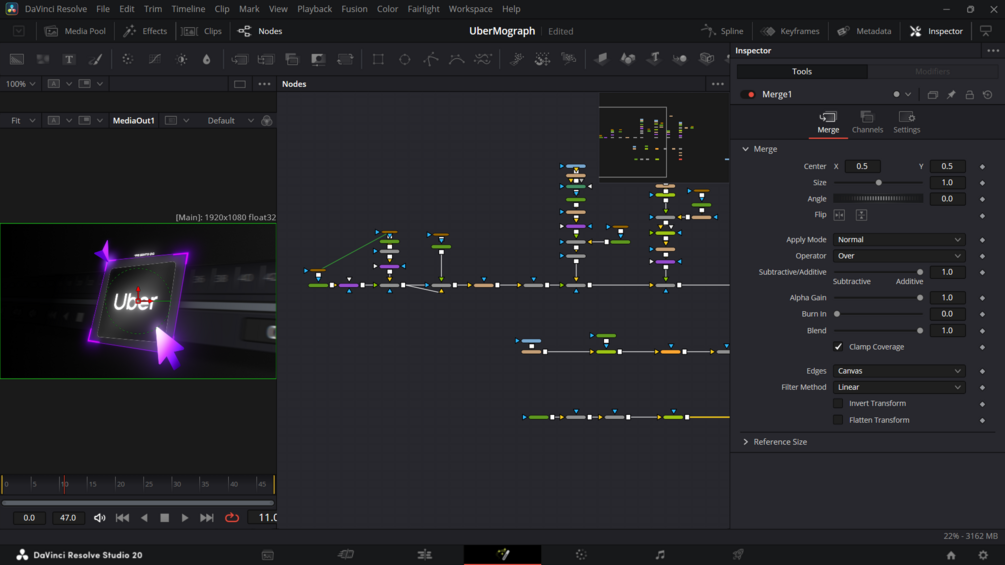Open Edges Canvas dropdown
This screenshot has height=565, width=1005.
coord(899,371)
